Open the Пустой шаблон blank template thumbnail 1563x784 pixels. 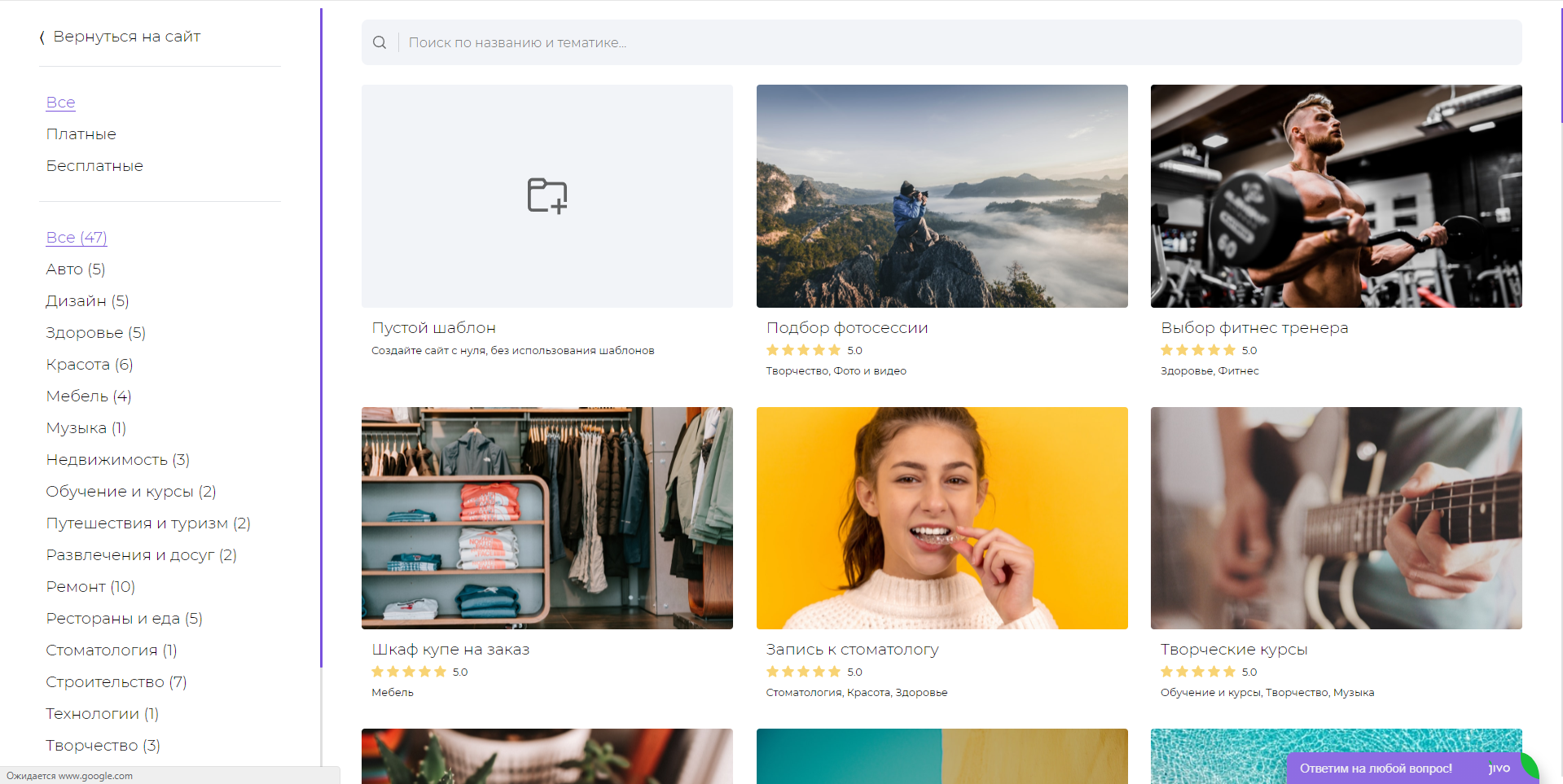[x=547, y=196]
